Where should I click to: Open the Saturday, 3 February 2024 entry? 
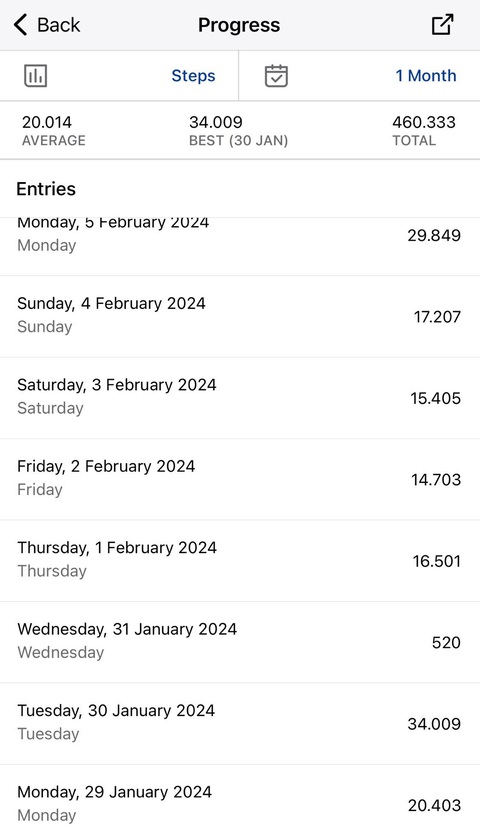point(240,398)
